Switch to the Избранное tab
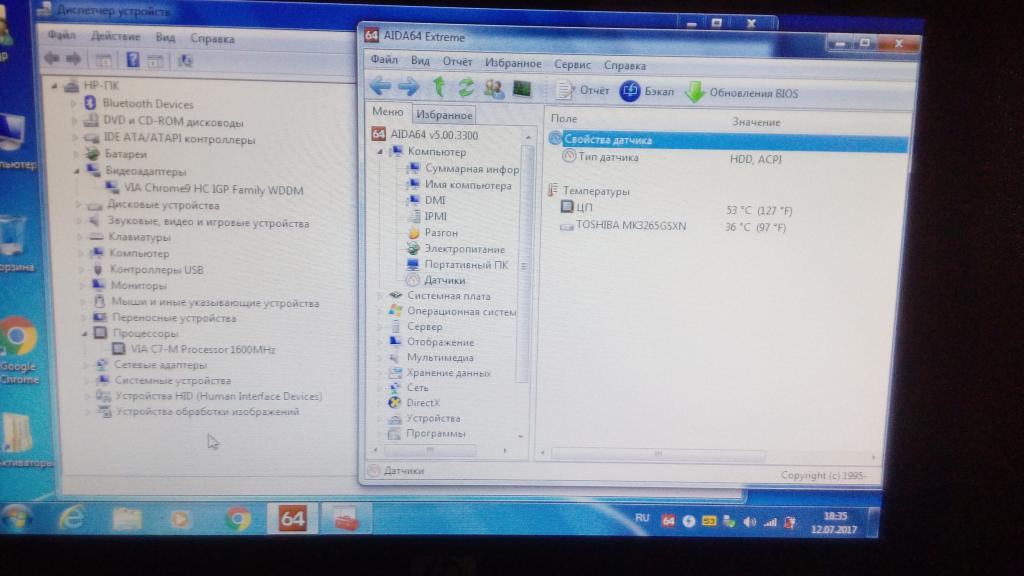 444,115
